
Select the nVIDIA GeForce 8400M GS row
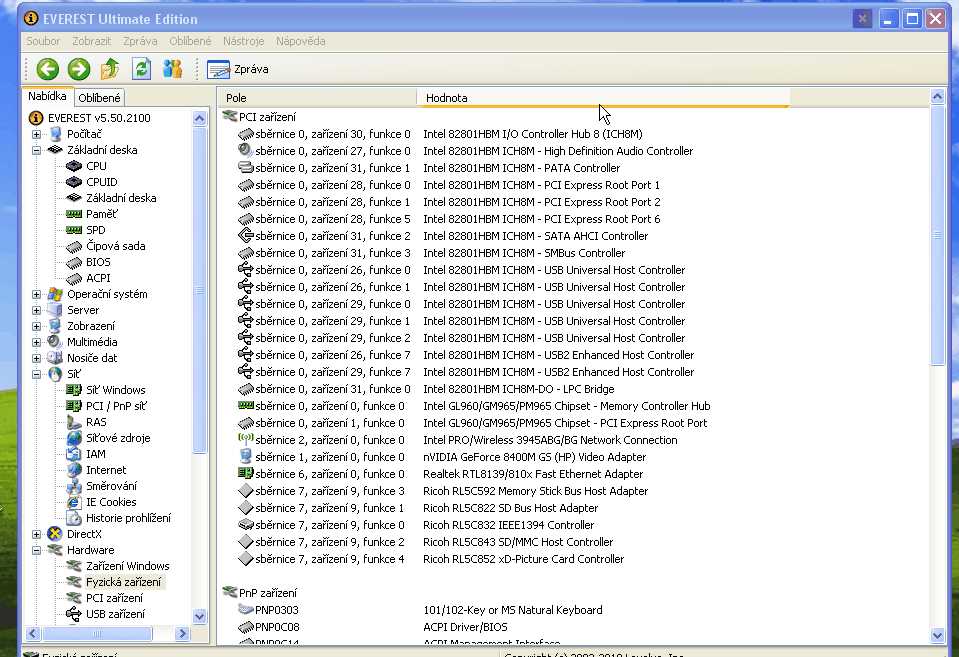tap(534, 457)
